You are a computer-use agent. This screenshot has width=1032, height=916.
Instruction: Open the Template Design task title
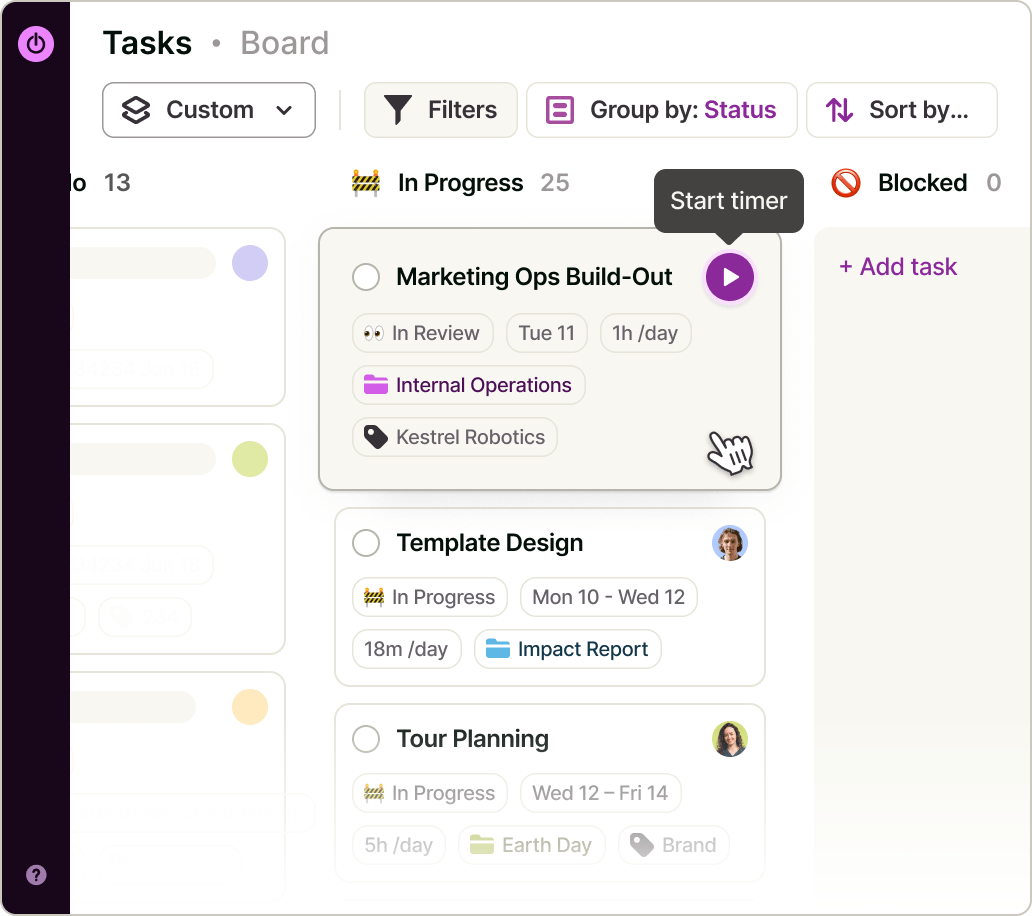coord(490,543)
